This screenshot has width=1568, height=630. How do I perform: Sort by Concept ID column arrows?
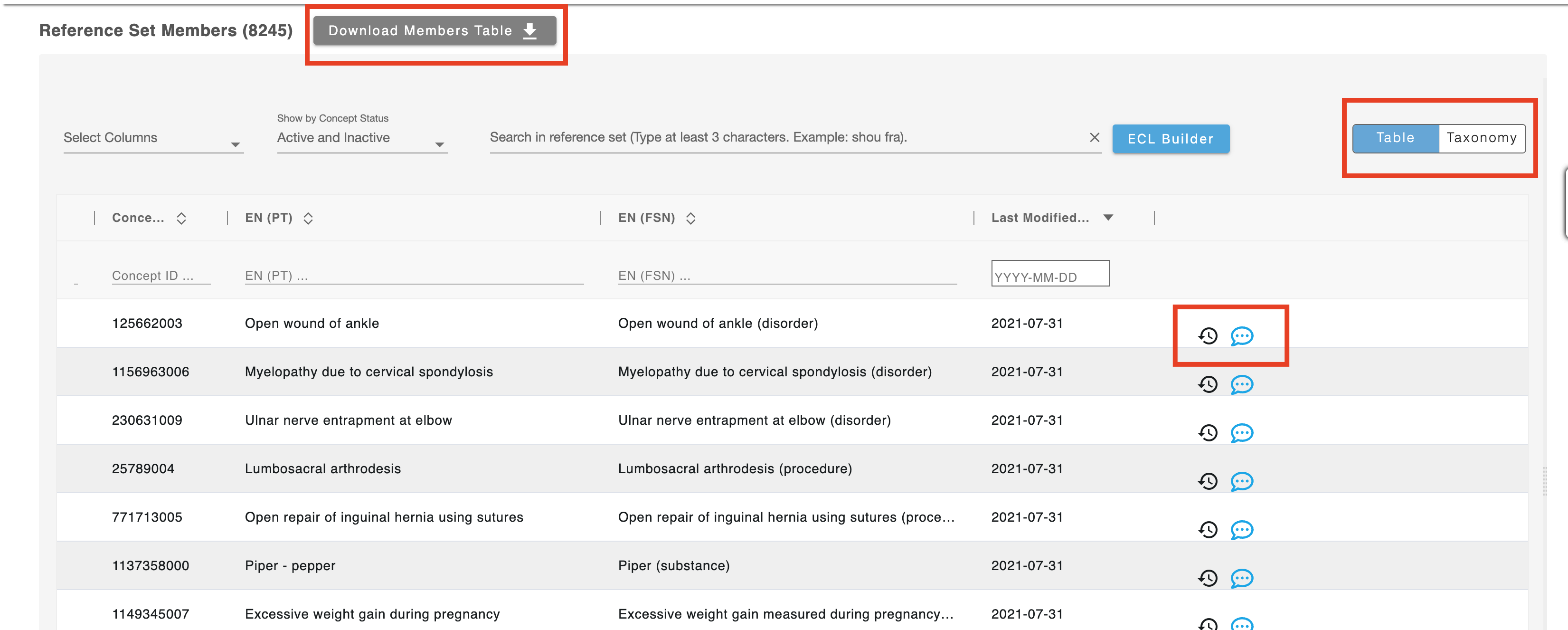(181, 218)
